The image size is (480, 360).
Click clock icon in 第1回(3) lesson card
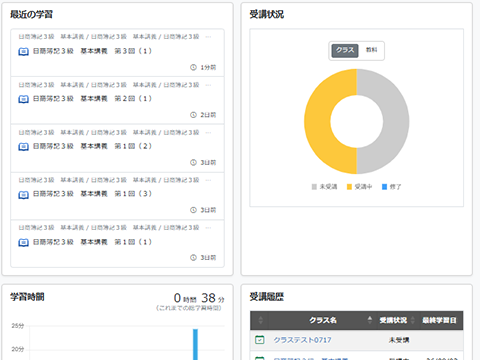(x=193, y=210)
